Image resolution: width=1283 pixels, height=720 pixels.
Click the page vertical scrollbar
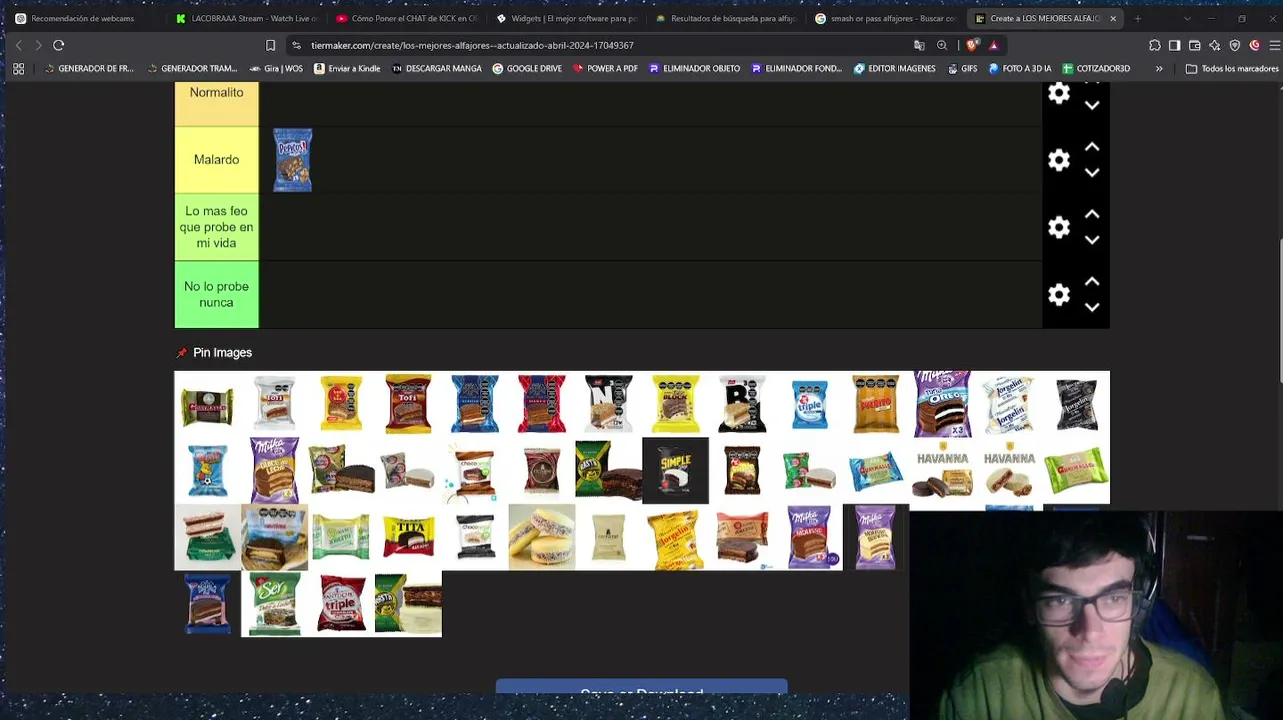1280,310
